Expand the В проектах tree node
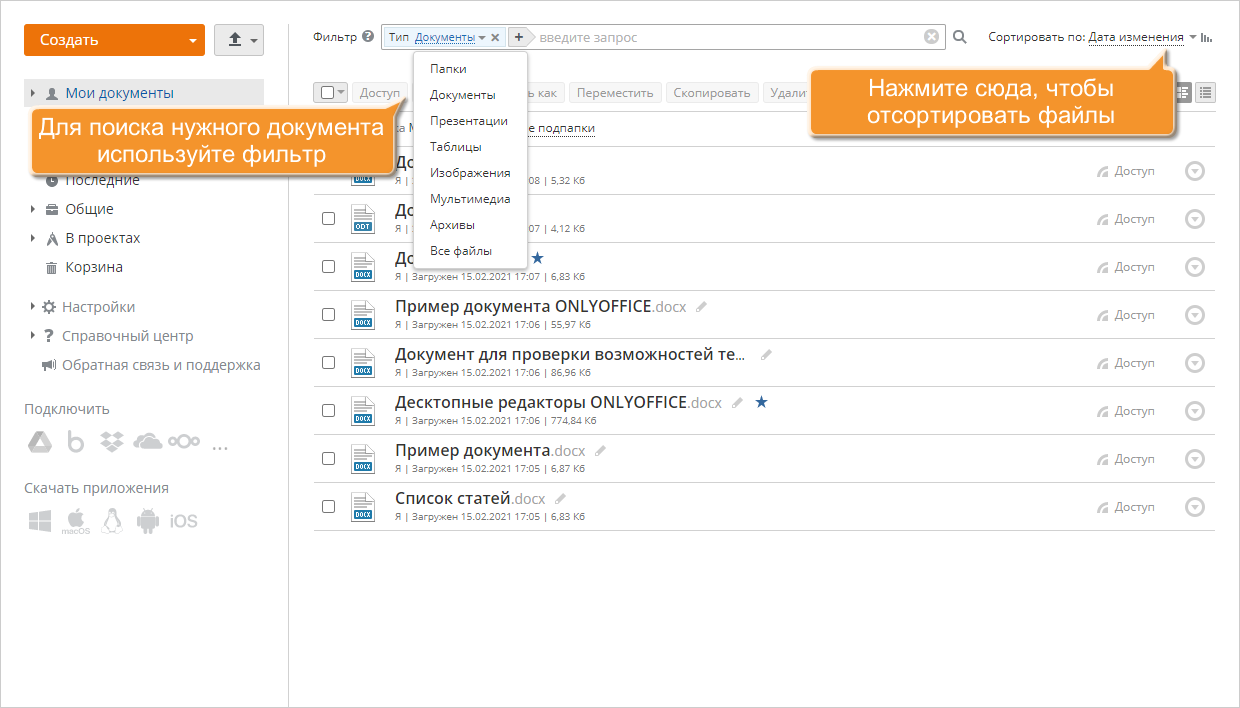The image size is (1240, 708). pos(33,238)
